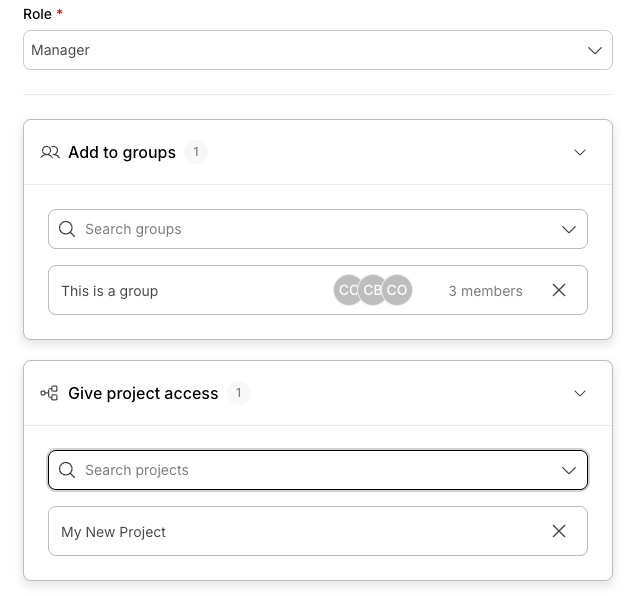
Task: Select the 'This is a group' entry
Action: coord(110,291)
